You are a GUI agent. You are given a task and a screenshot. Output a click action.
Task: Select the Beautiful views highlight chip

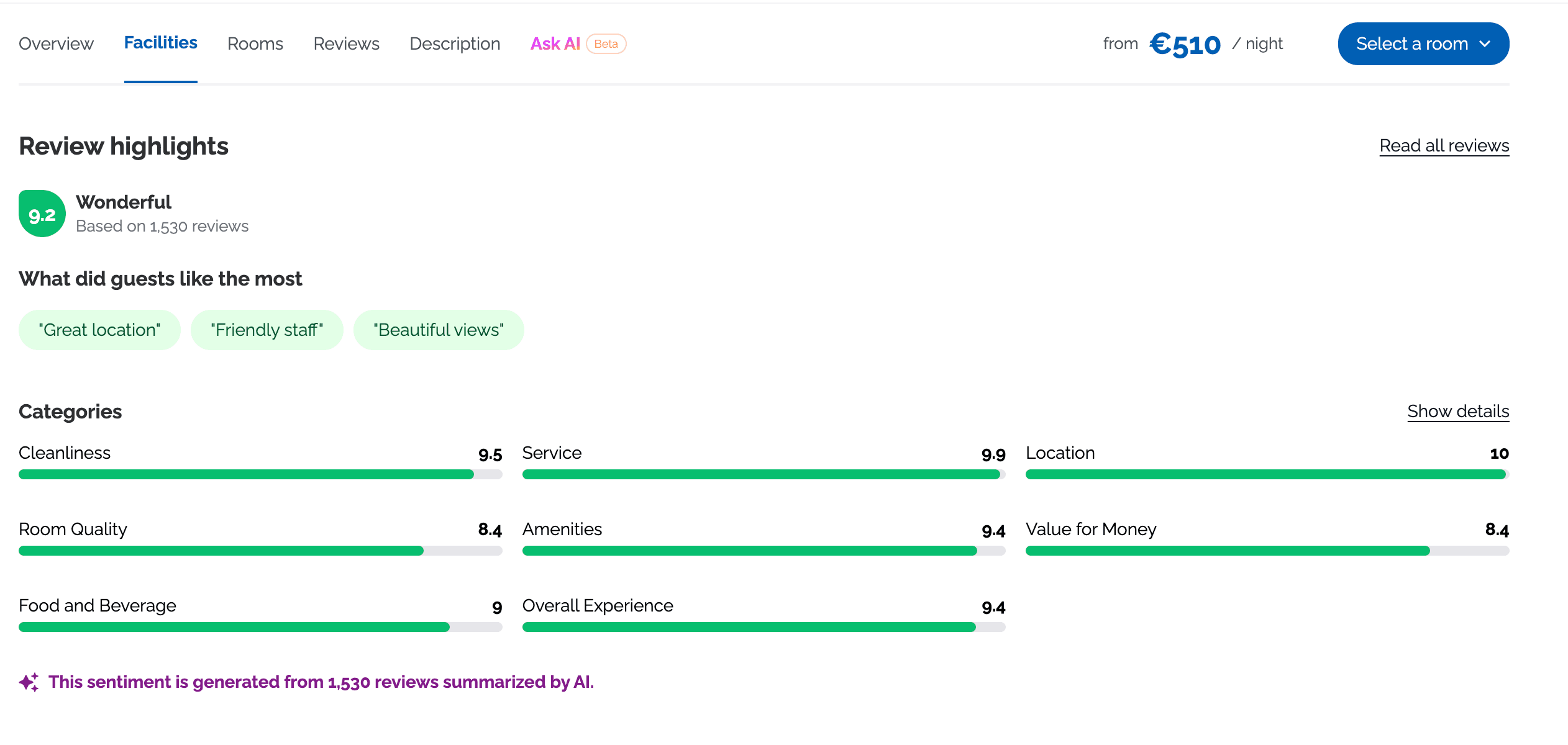(x=439, y=330)
